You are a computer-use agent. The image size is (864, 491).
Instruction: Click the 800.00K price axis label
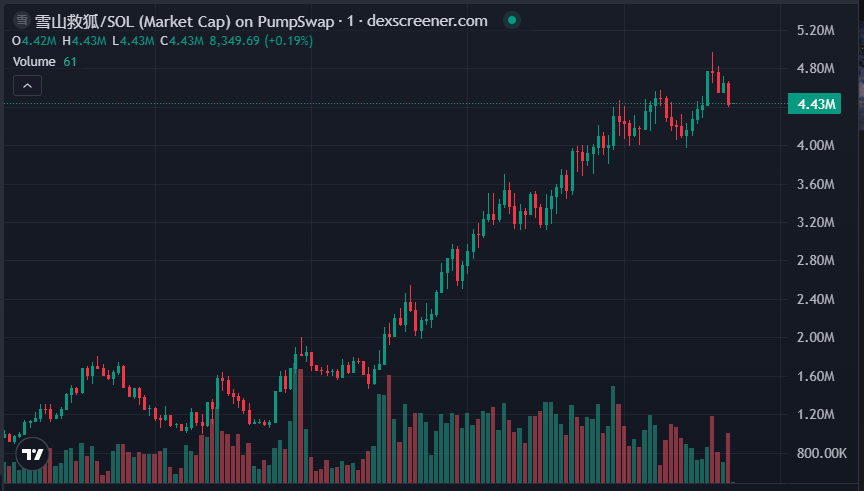click(822, 453)
